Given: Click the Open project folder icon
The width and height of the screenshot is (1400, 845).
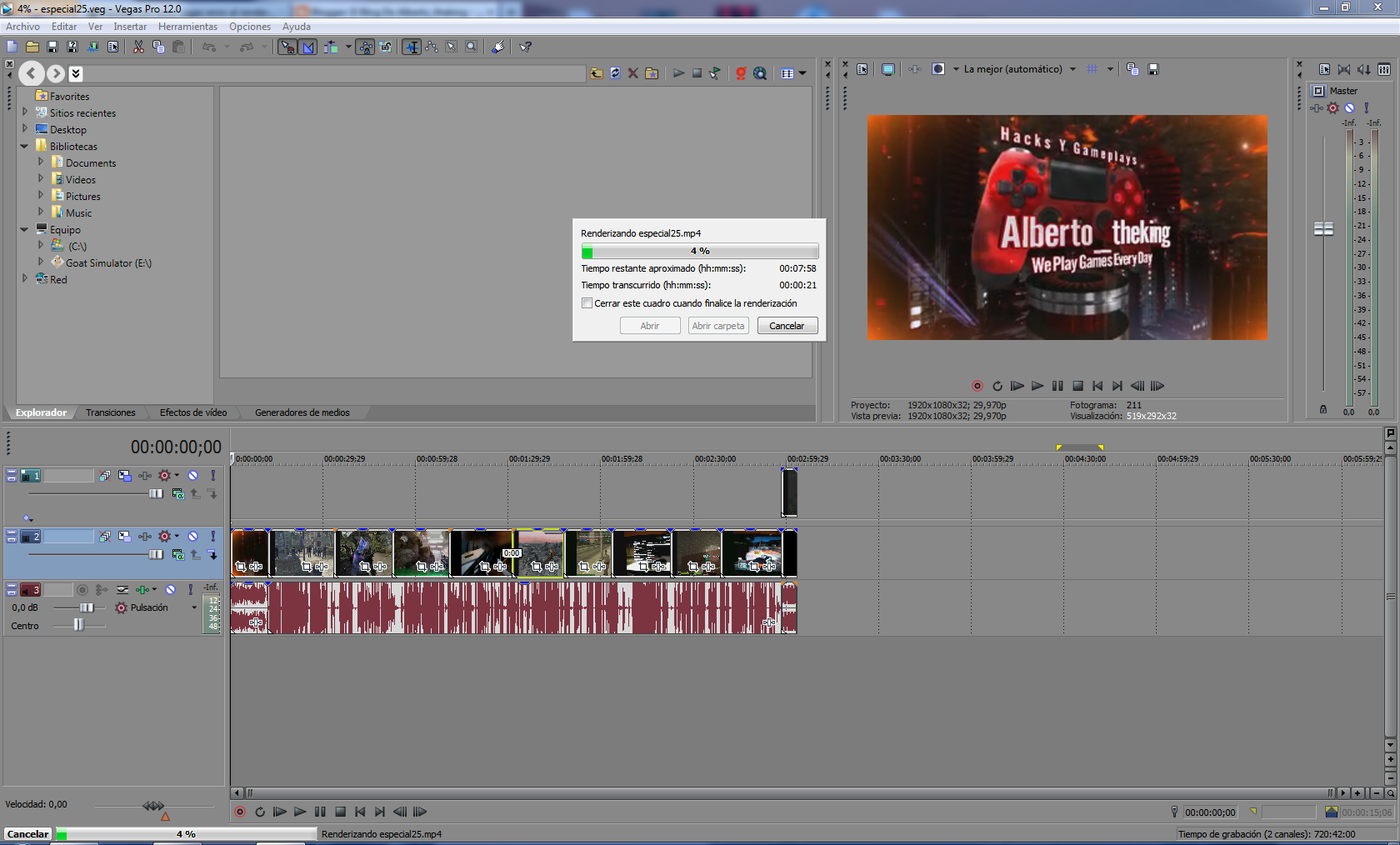Looking at the screenshot, I should [x=32, y=47].
